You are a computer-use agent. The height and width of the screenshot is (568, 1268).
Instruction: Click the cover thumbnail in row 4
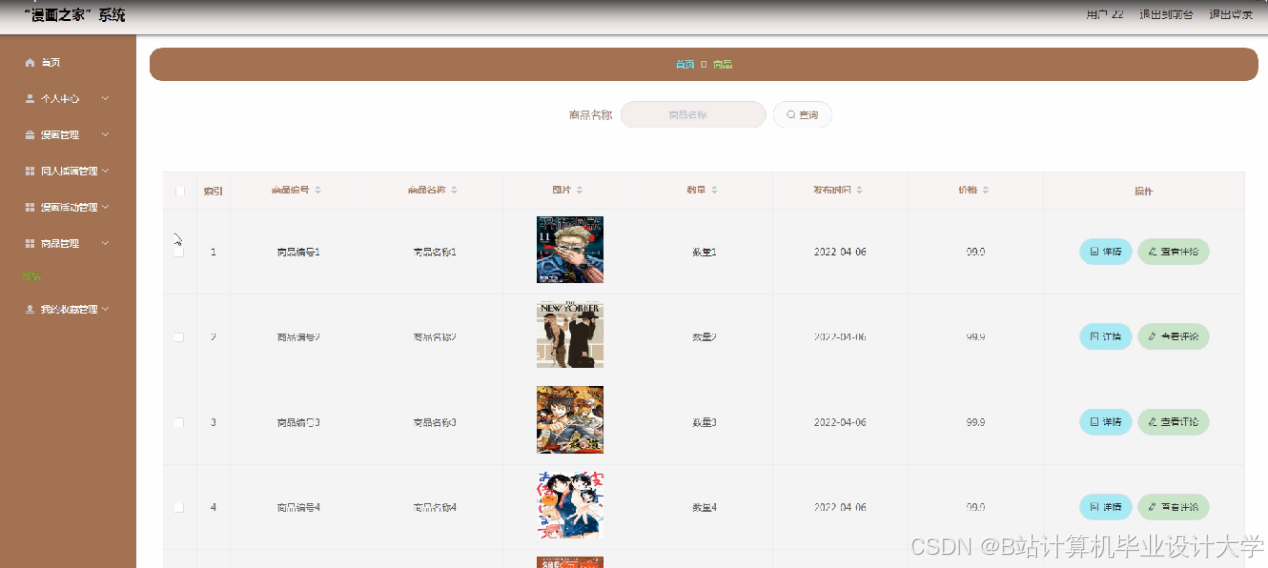(570, 505)
